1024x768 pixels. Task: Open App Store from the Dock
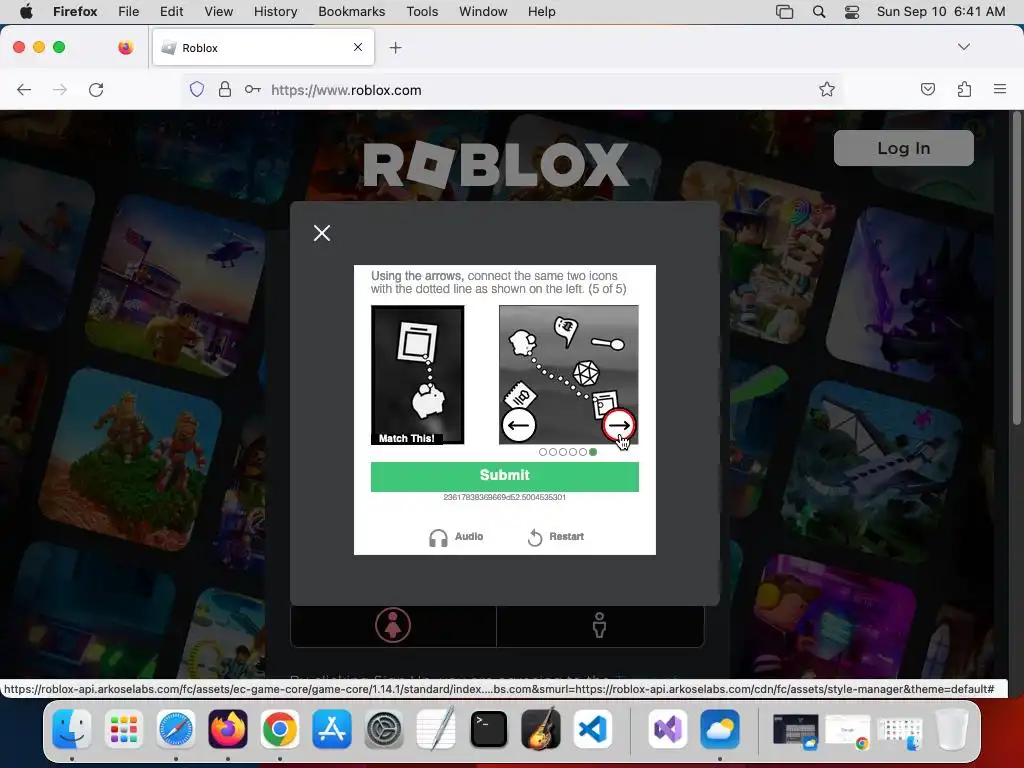[332, 729]
